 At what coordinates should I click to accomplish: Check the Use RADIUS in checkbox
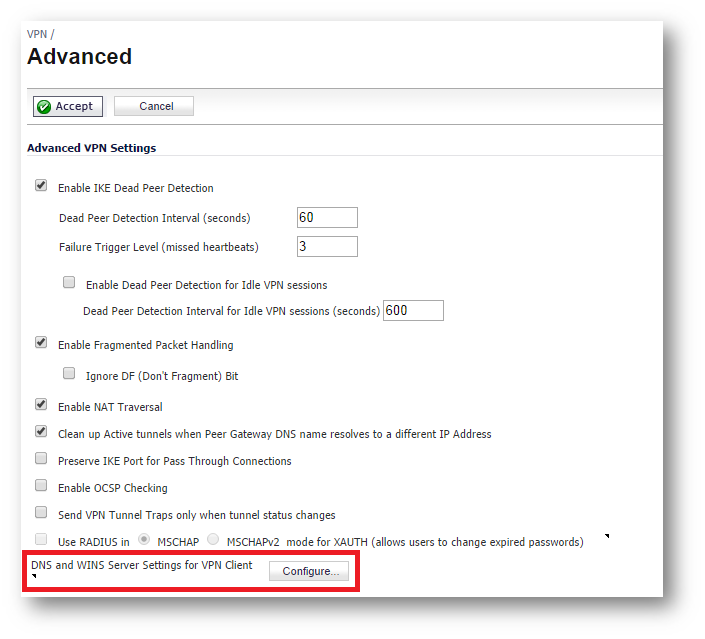[x=41, y=540]
